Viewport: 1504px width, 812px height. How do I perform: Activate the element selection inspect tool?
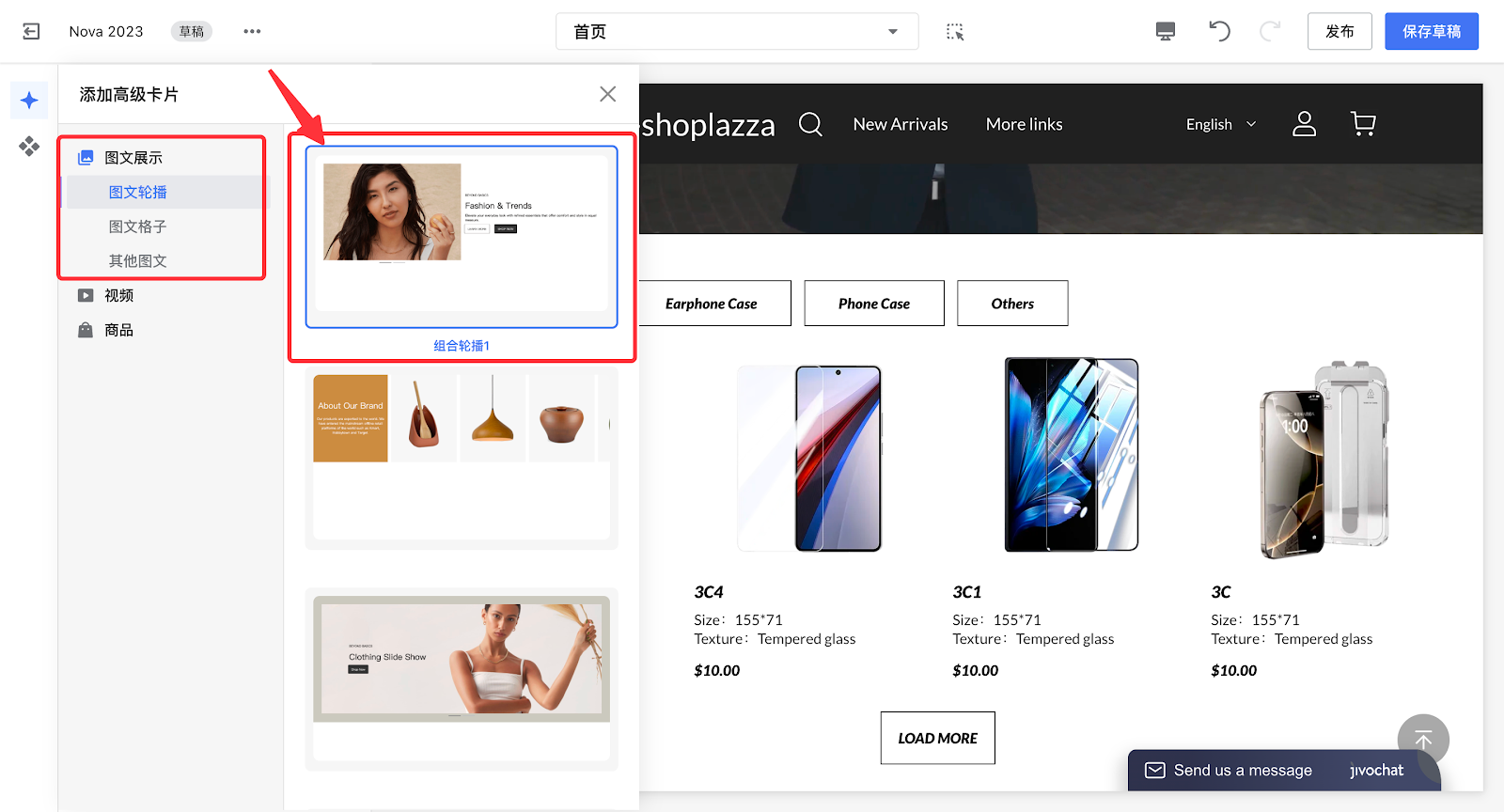click(955, 32)
